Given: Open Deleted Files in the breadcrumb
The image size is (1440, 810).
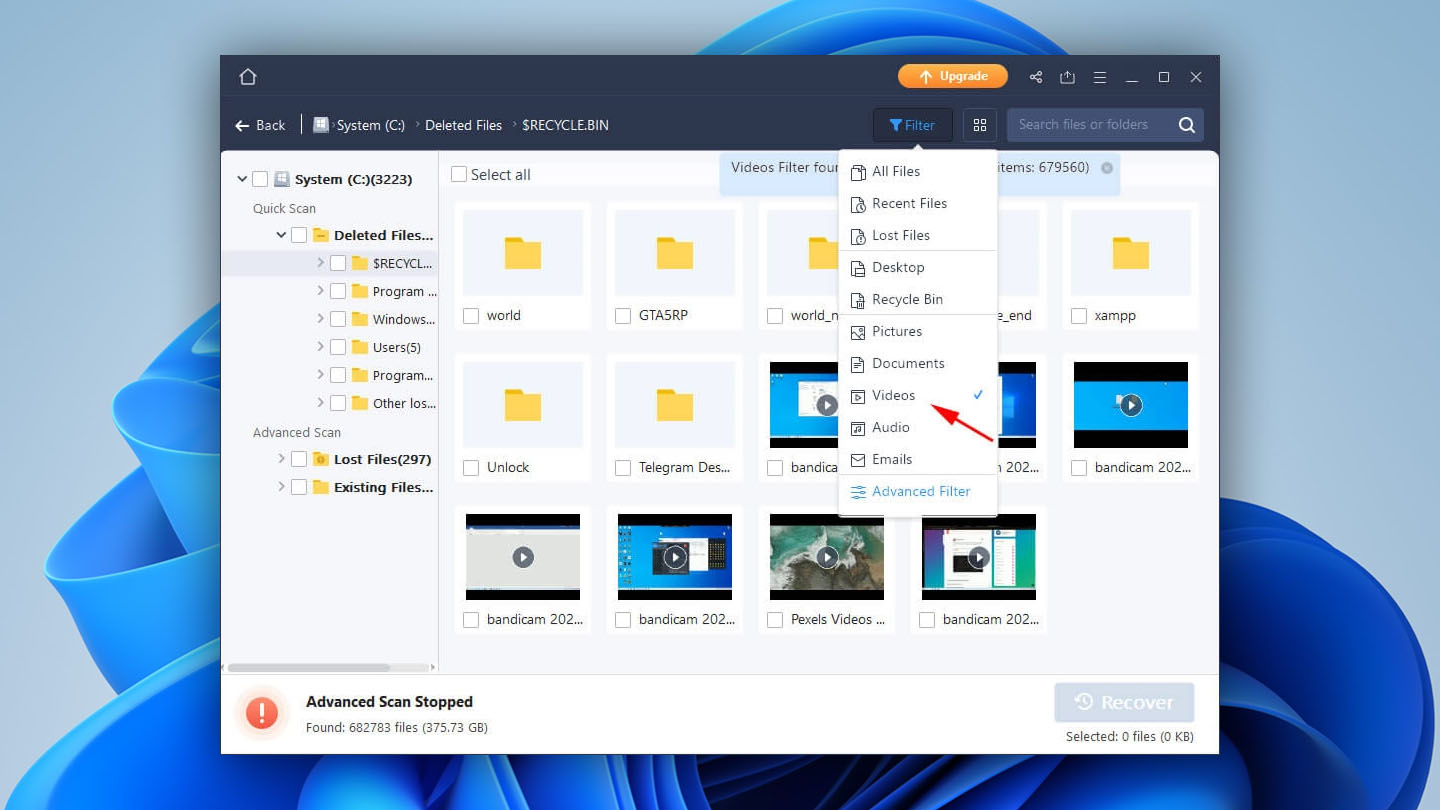Looking at the screenshot, I should (x=463, y=125).
